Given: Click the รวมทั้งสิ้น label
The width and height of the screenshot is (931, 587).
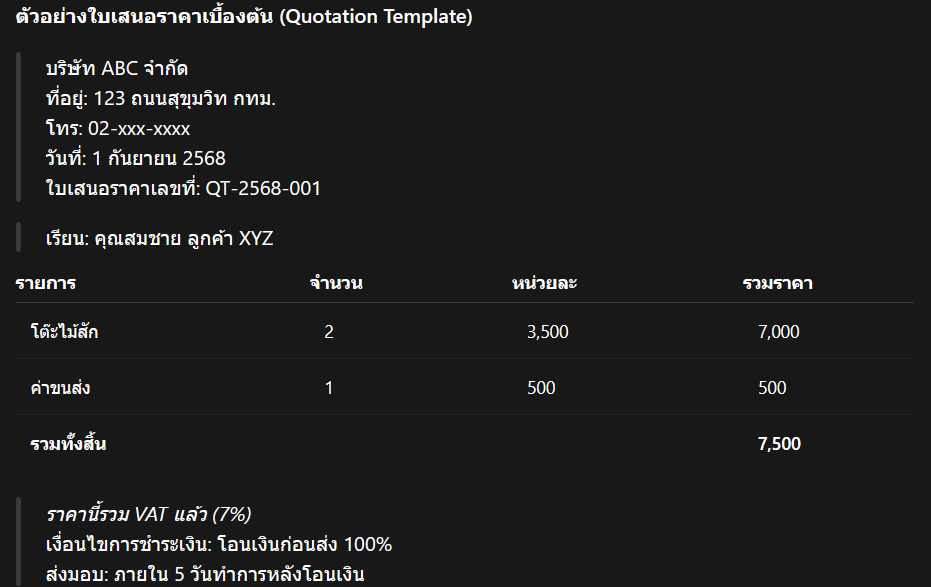Looking at the screenshot, I should click(x=68, y=444).
